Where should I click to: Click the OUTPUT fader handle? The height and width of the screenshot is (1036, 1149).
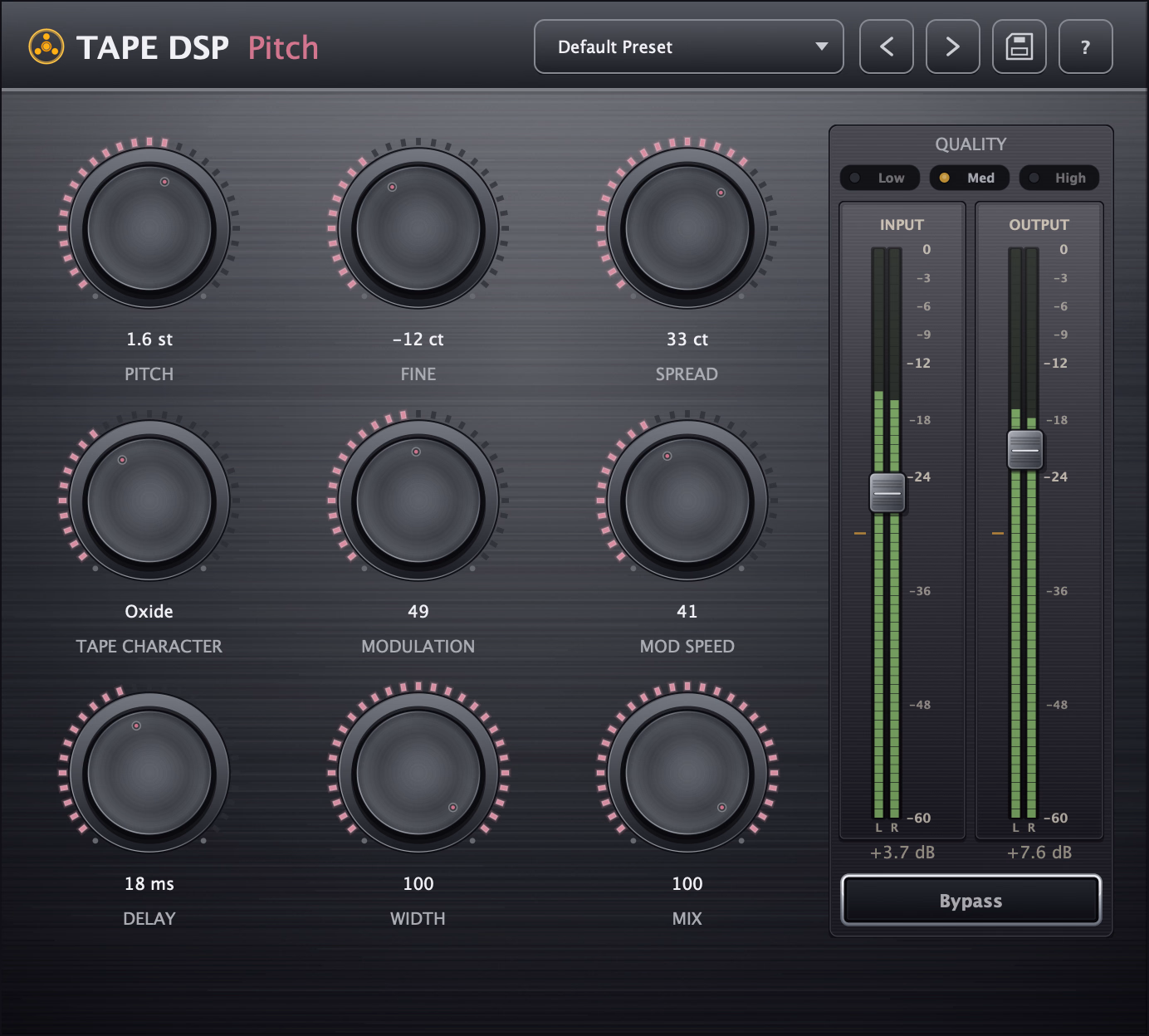tap(1025, 450)
